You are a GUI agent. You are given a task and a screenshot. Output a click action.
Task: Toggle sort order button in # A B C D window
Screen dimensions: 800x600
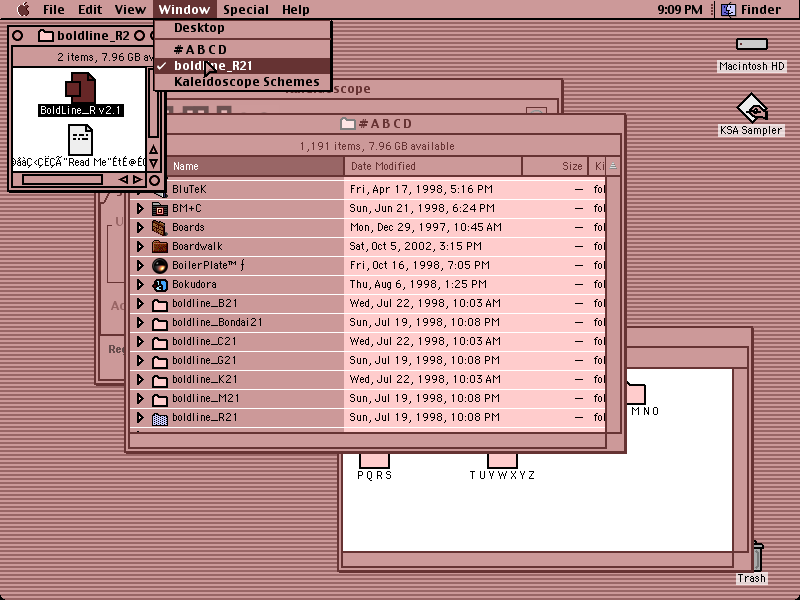(x=613, y=166)
